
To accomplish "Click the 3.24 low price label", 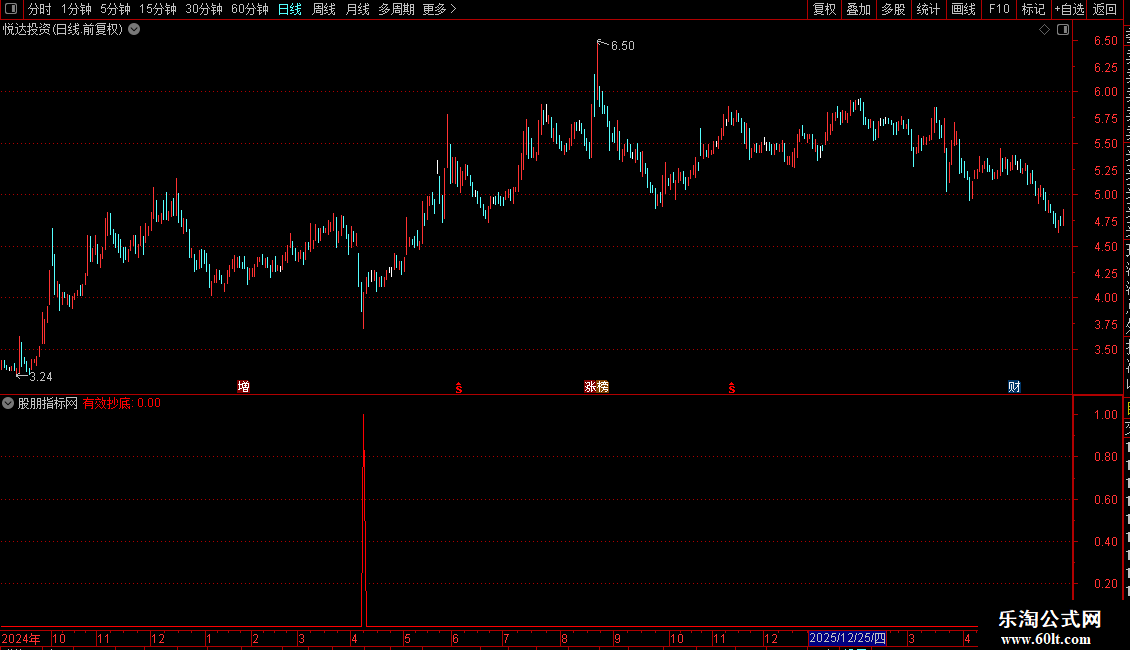I will [40, 377].
